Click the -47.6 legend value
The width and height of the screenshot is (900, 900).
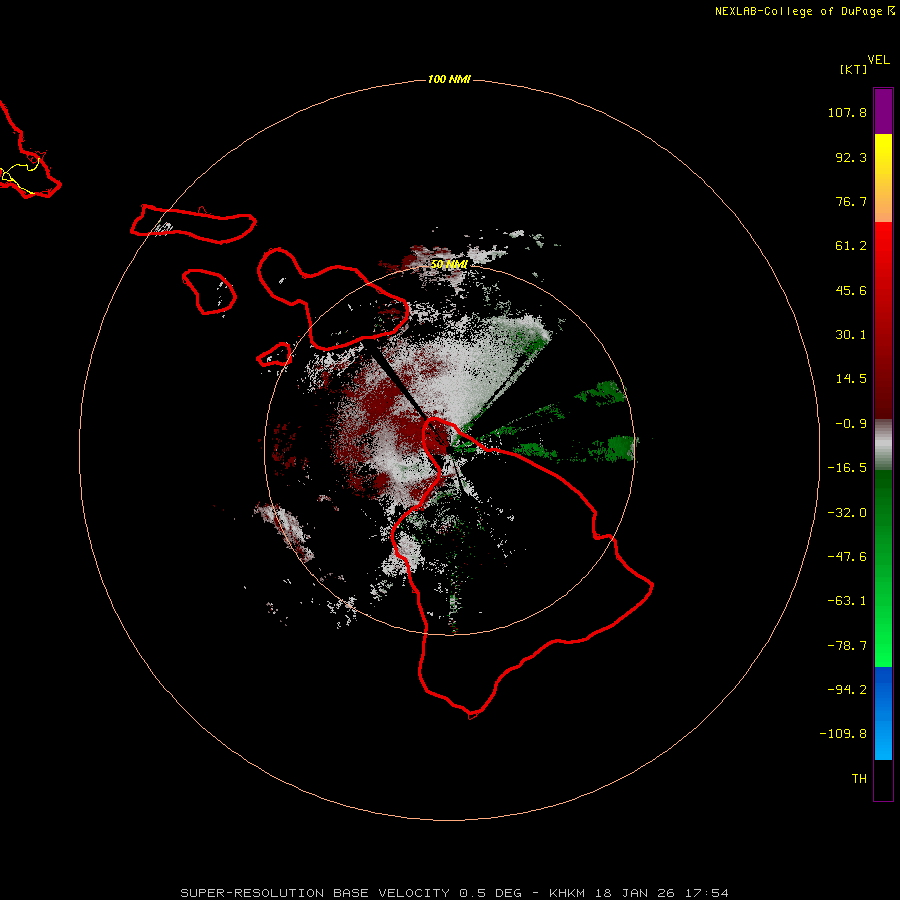pyautogui.click(x=847, y=557)
